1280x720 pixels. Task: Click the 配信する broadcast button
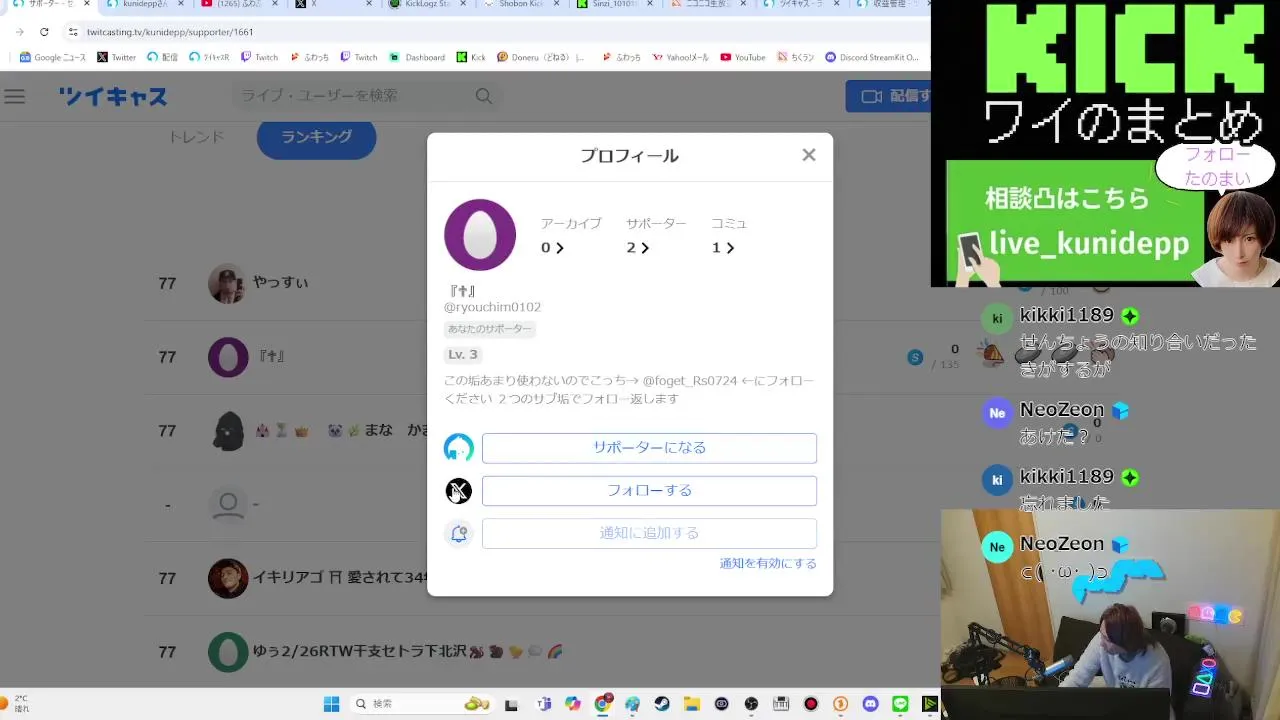pyautogui.click(x=889, y=96)
